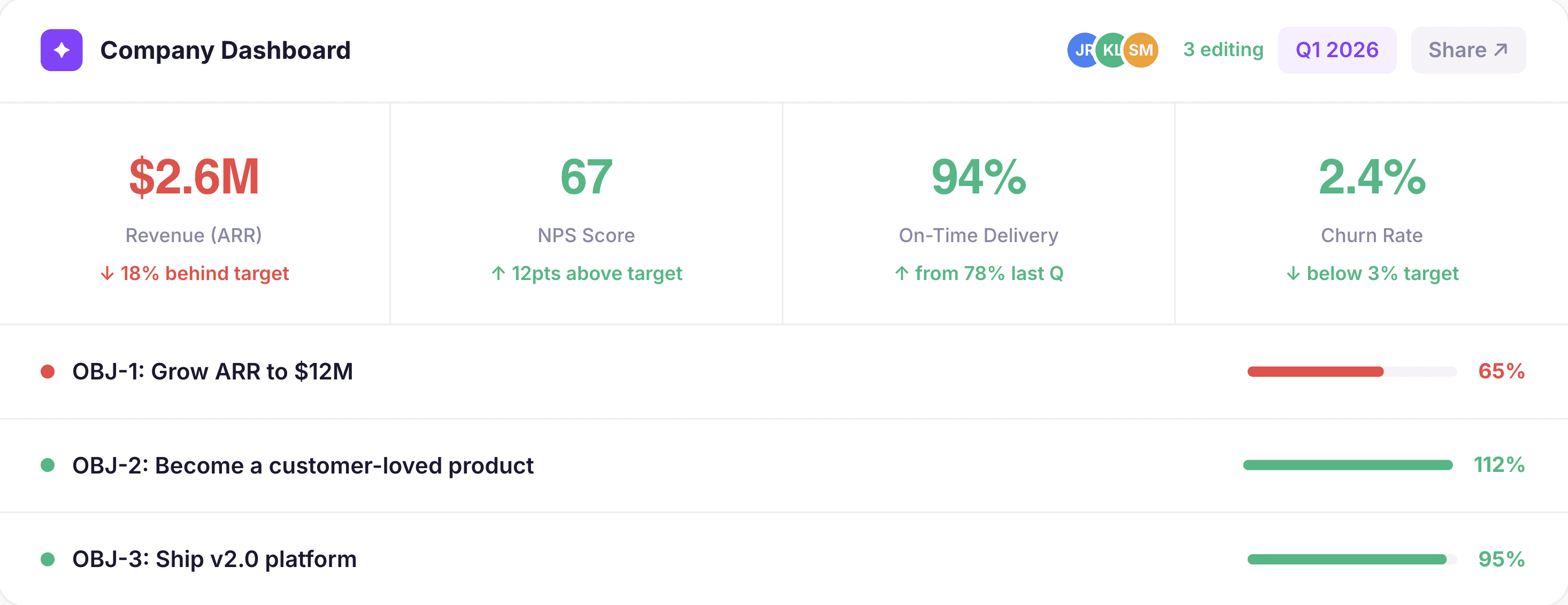Click the KL user avatar

(x=1110, y=50)
